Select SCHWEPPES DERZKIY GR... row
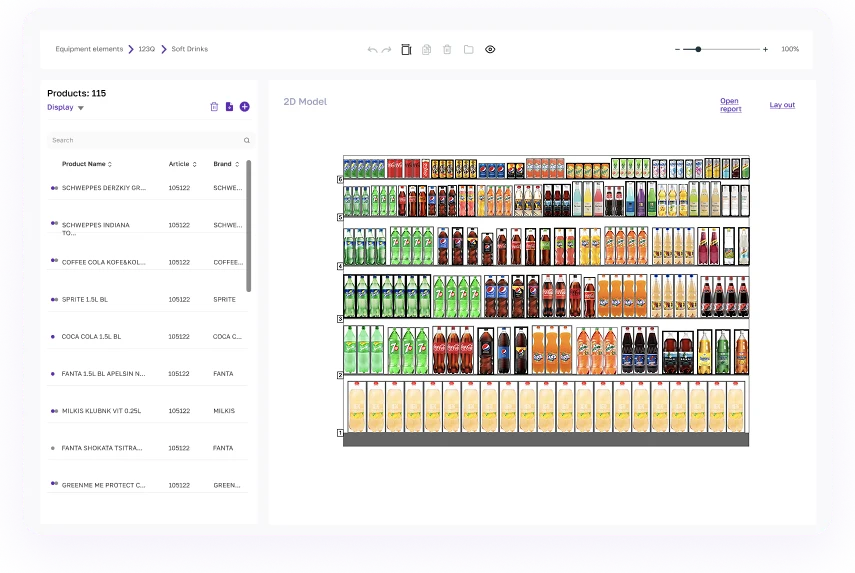 click(x=147, y=188)
